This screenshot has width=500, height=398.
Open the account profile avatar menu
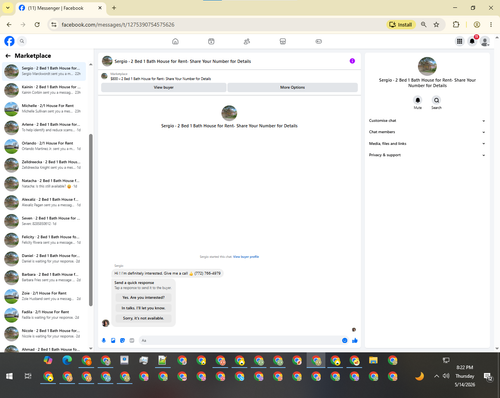(x=485, y=41)
